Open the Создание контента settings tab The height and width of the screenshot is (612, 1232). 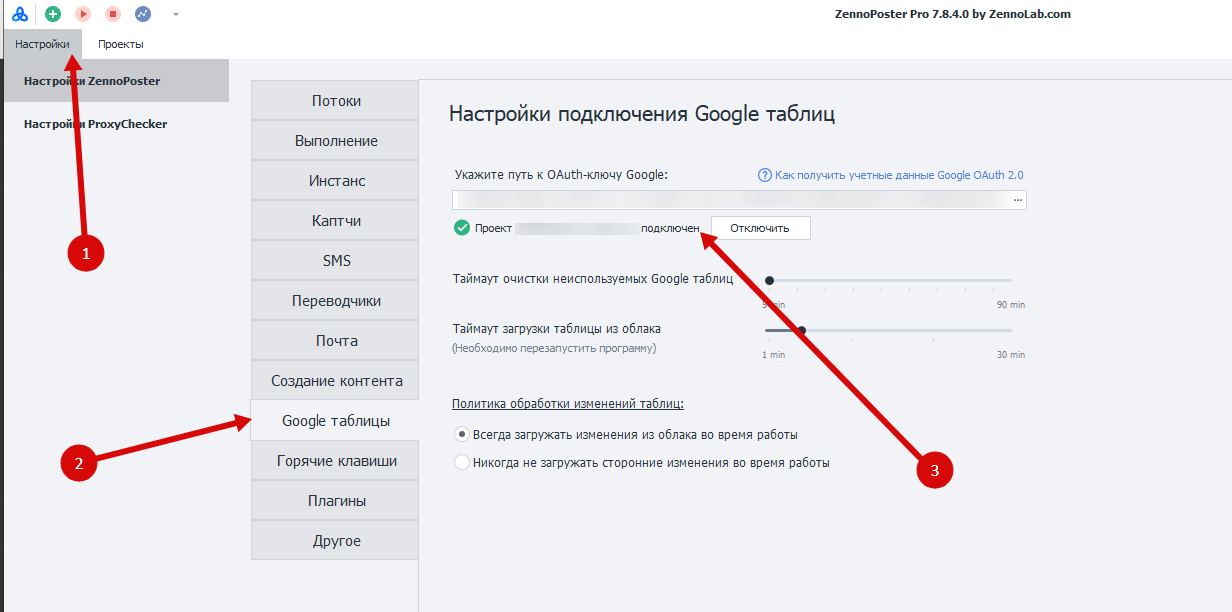coord(335,381)
